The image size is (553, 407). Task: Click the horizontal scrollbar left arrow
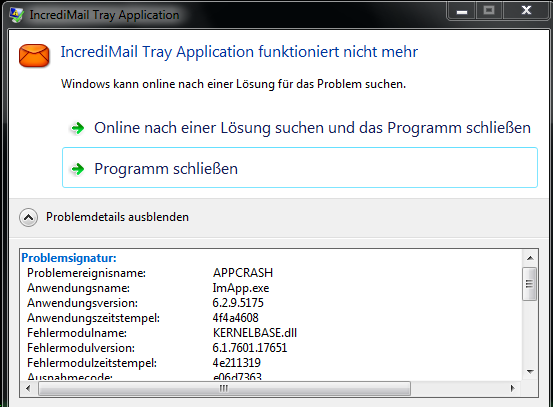[x=29, y=388]
